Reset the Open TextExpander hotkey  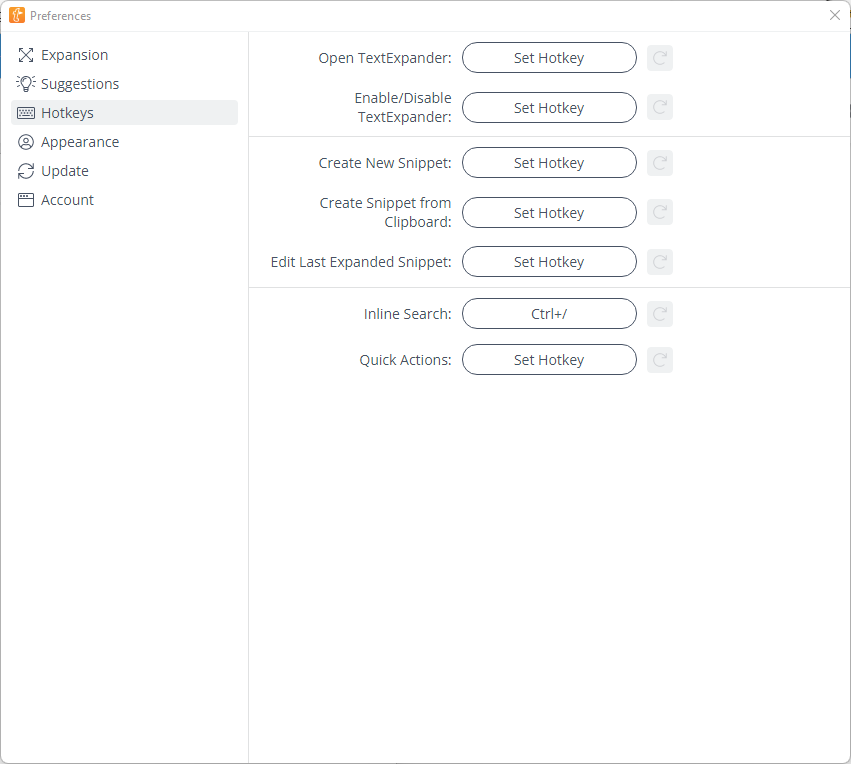tap(659, 58)
